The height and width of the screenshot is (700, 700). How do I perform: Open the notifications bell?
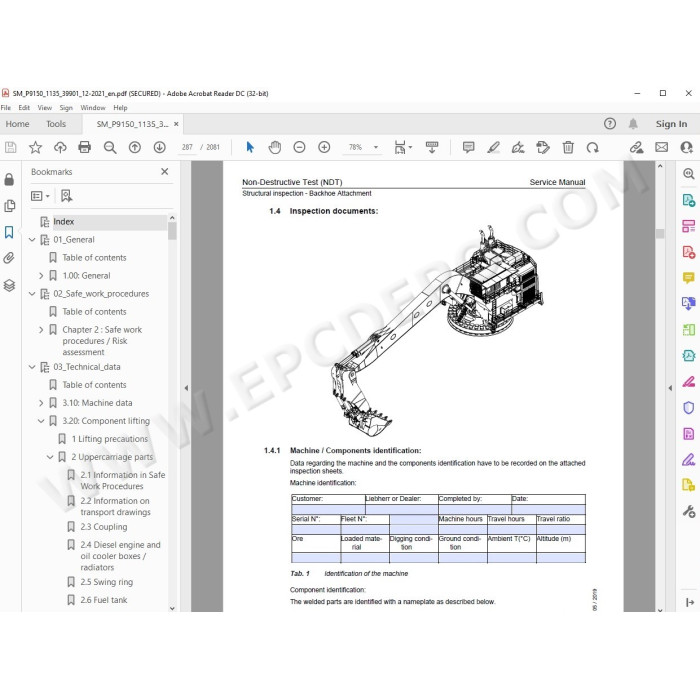[633, 124]
